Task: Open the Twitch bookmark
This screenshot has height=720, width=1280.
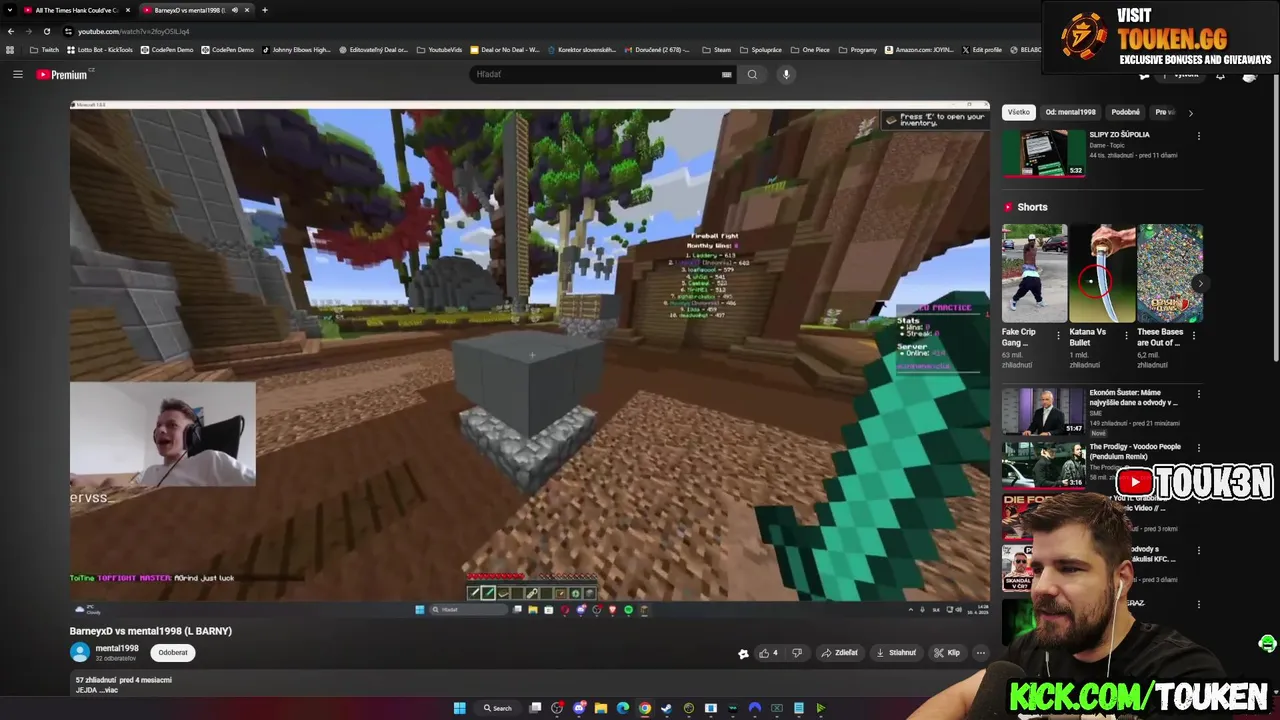Action: 44,49
